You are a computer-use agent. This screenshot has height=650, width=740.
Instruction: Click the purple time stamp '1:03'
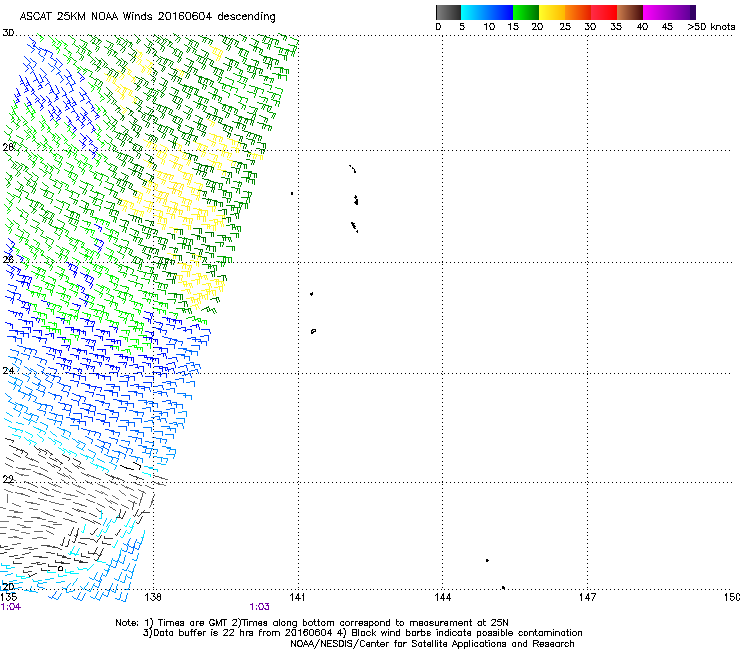click(260, 607)
